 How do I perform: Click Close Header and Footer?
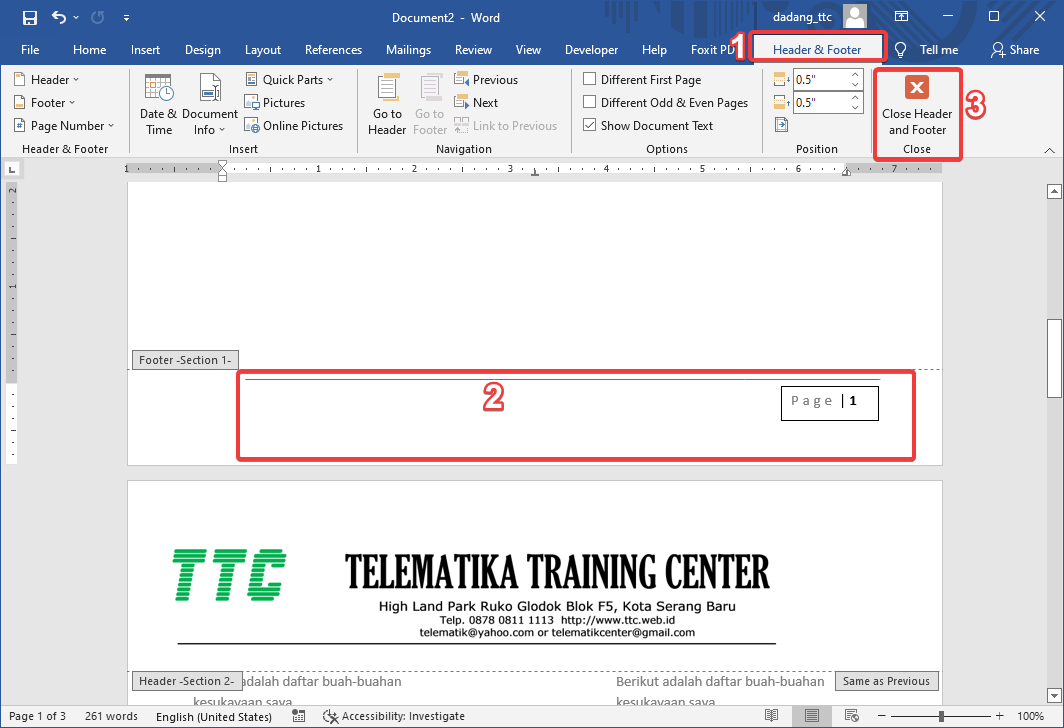(x=917, y=113)
